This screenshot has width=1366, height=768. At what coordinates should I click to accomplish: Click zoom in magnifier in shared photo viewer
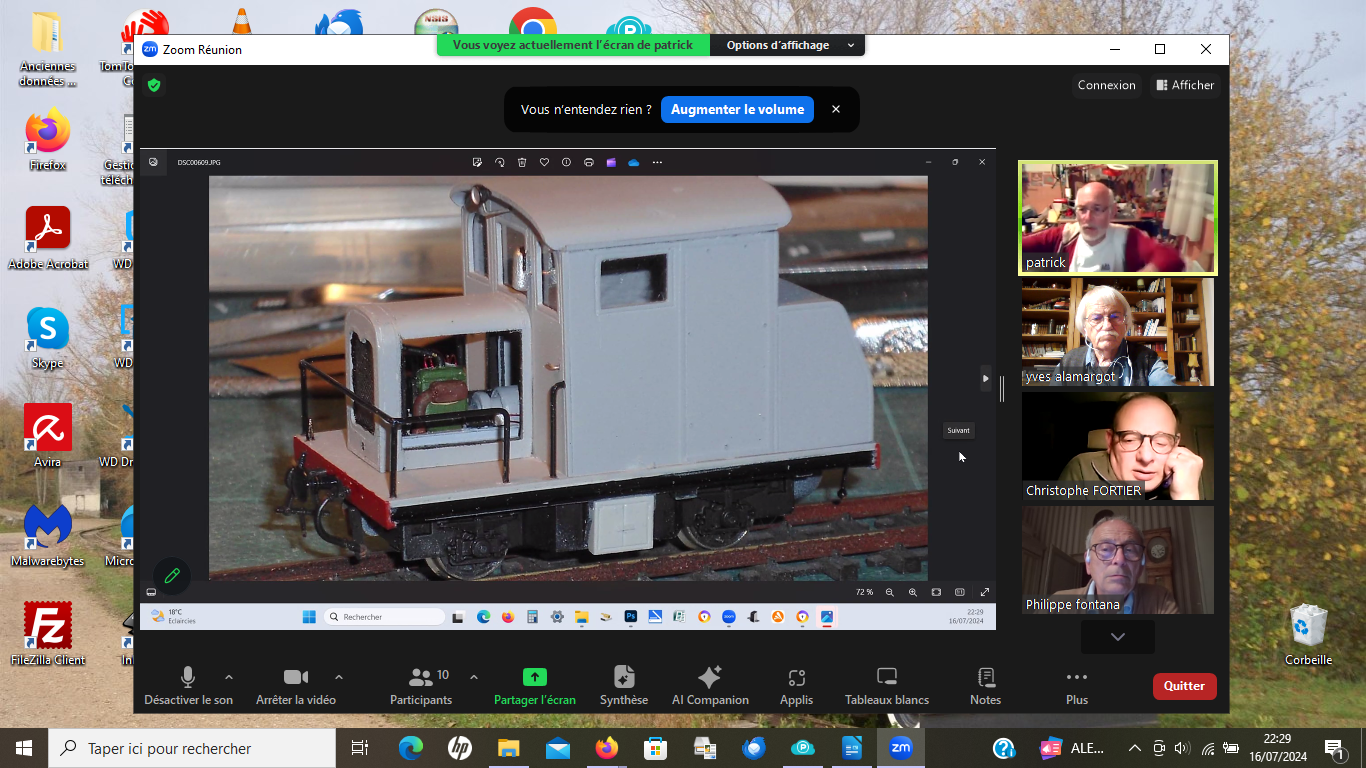[x=912, y=592]
